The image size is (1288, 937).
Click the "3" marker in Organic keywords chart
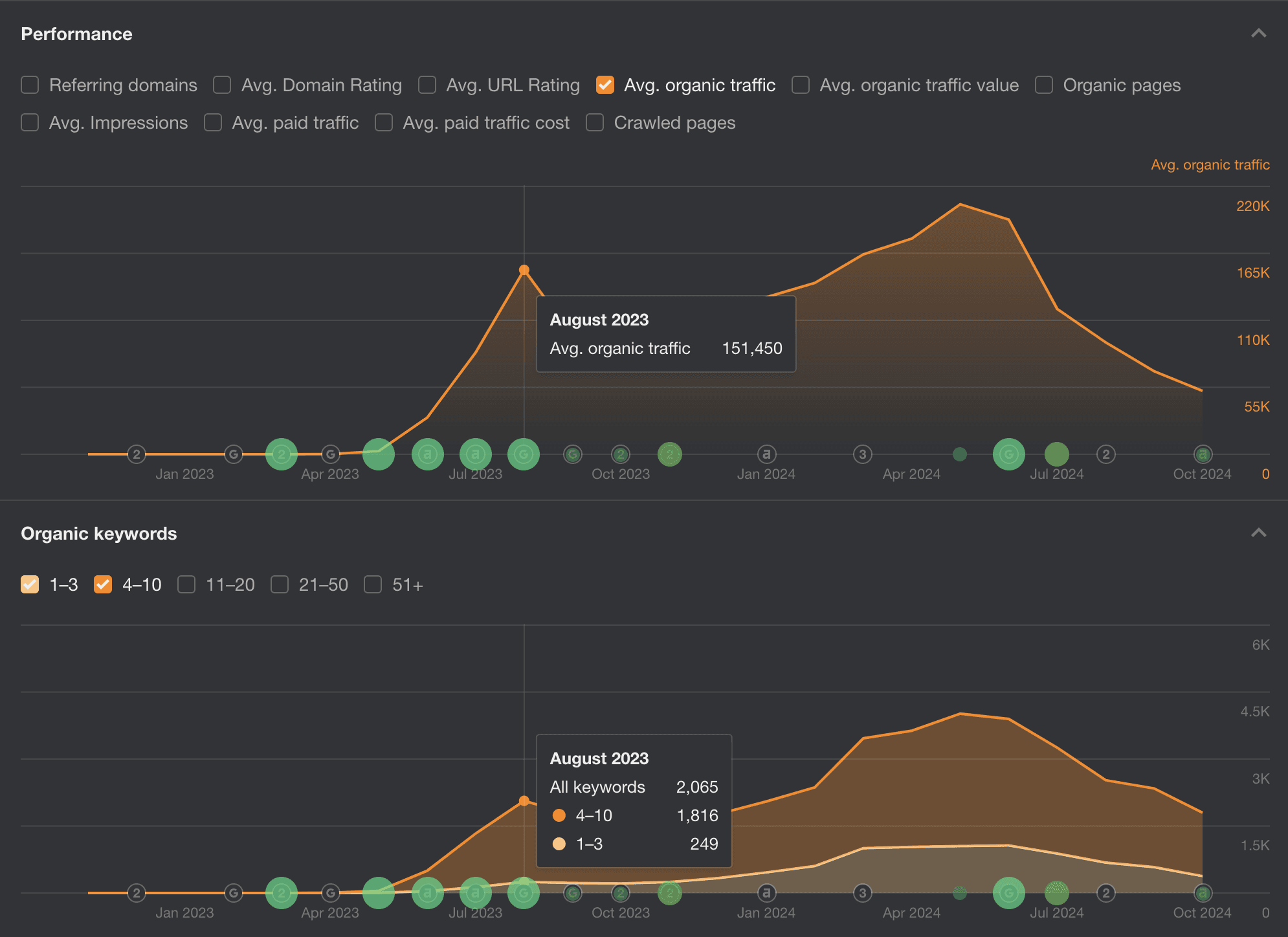point(862,893)
